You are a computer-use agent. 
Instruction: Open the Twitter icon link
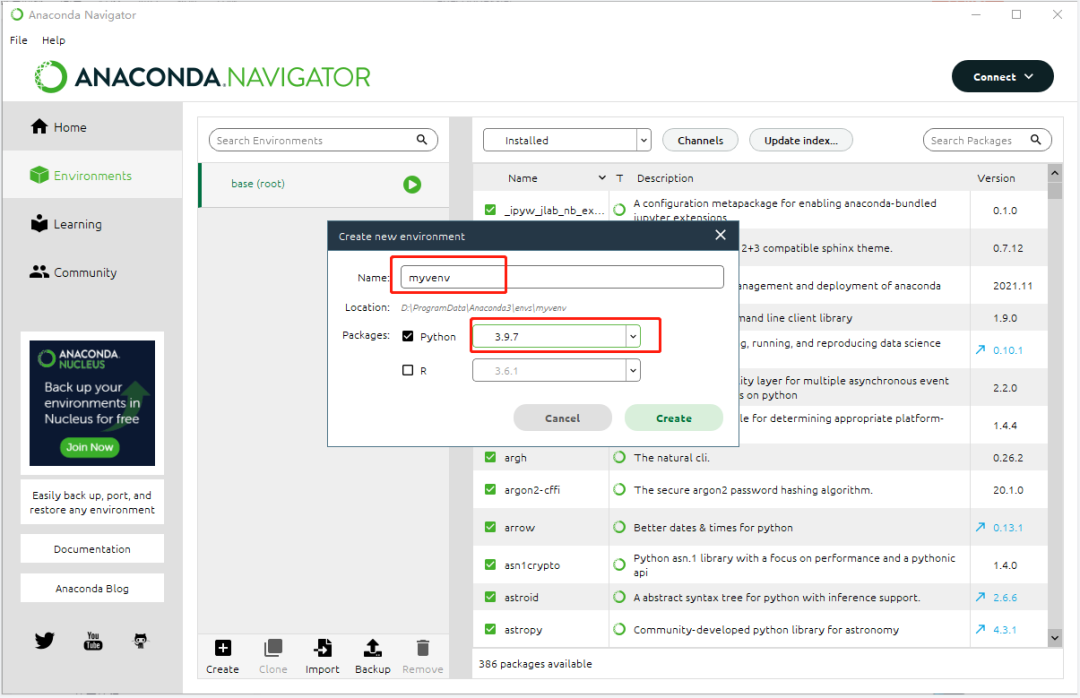(44, 641)
